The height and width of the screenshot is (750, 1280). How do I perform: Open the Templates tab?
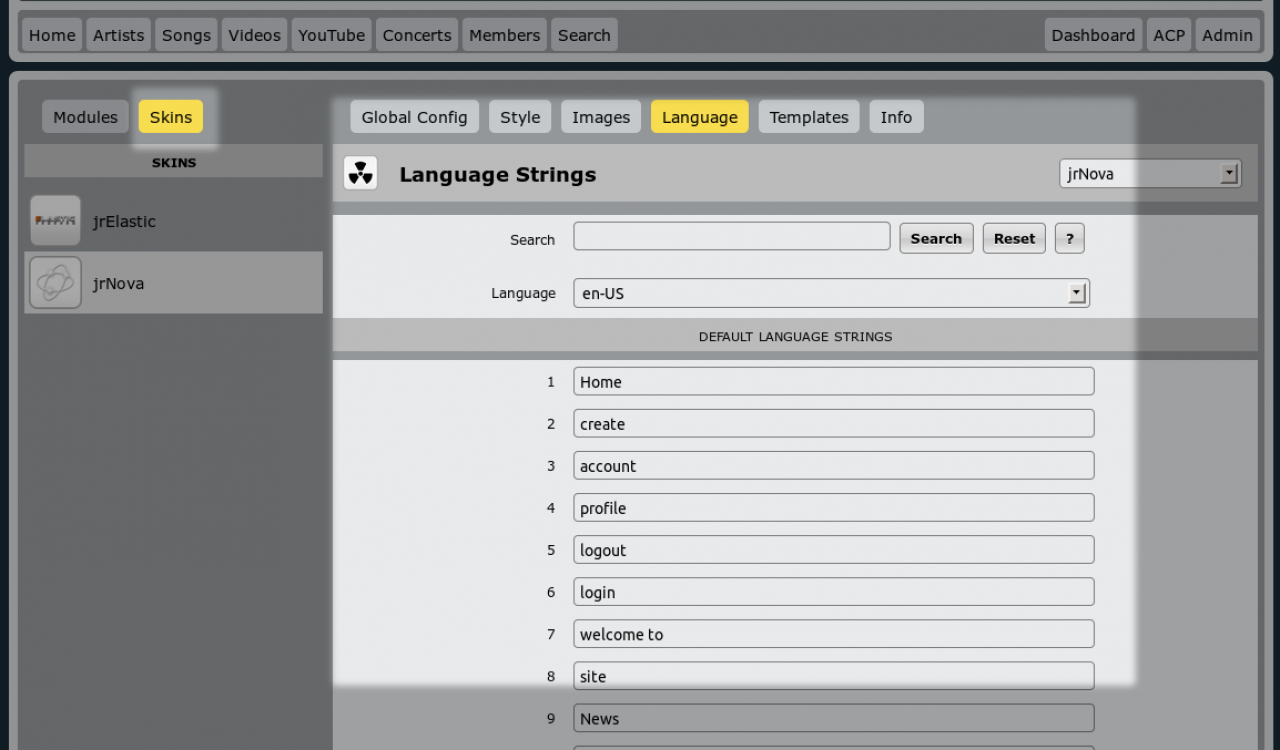click(809, 117)
